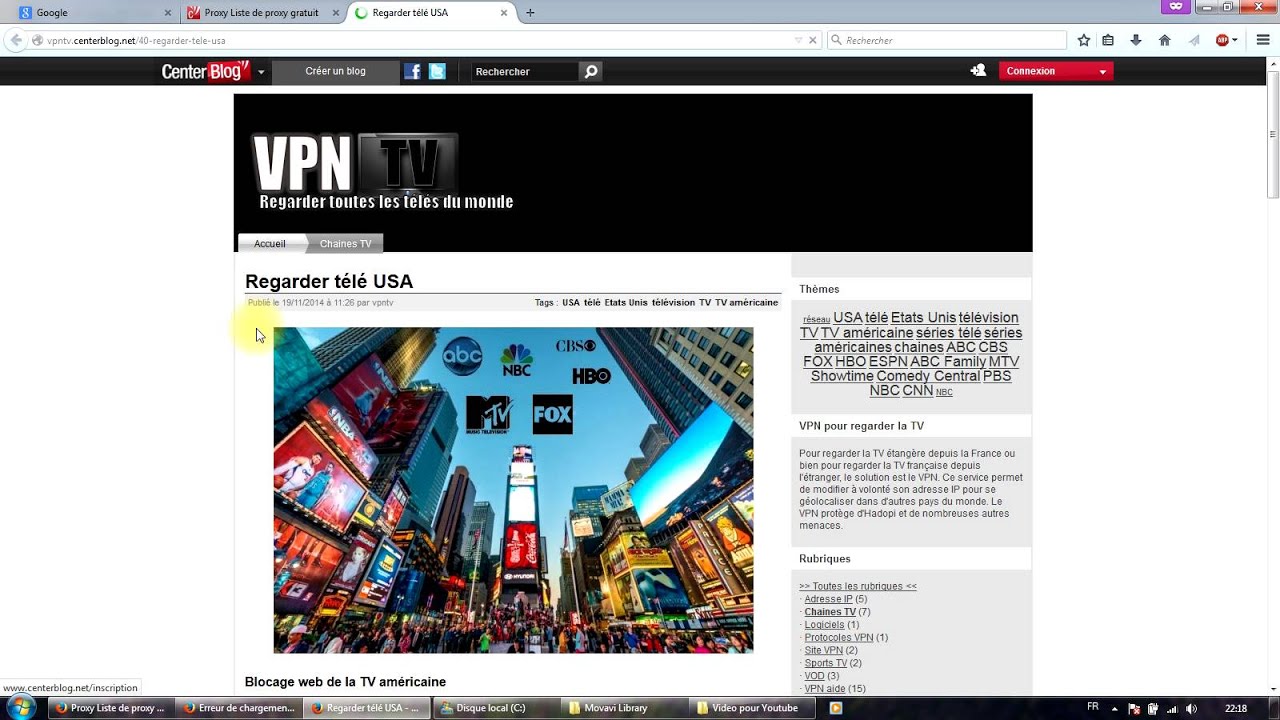
Task: Select the Regarder télé USA tab
Action: point(430,13)
